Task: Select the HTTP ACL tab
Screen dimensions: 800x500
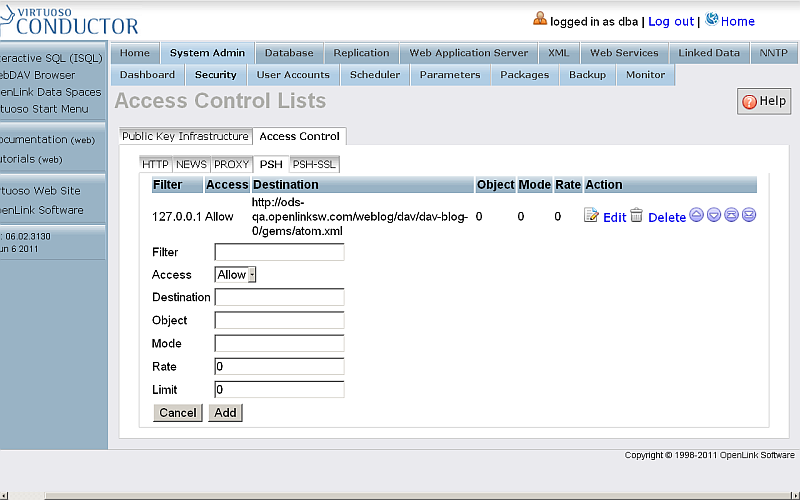Action: coord(155,164)
